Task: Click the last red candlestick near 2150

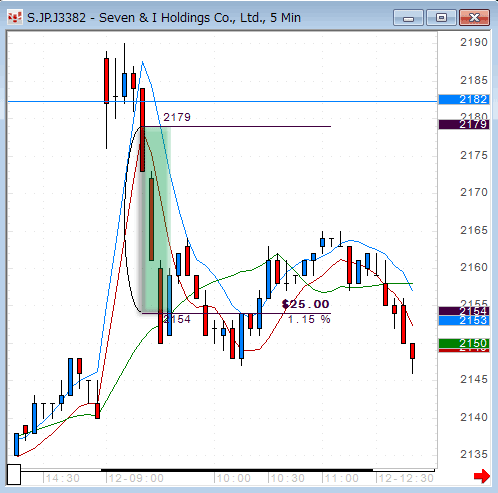Action: [x=413, y=351]
